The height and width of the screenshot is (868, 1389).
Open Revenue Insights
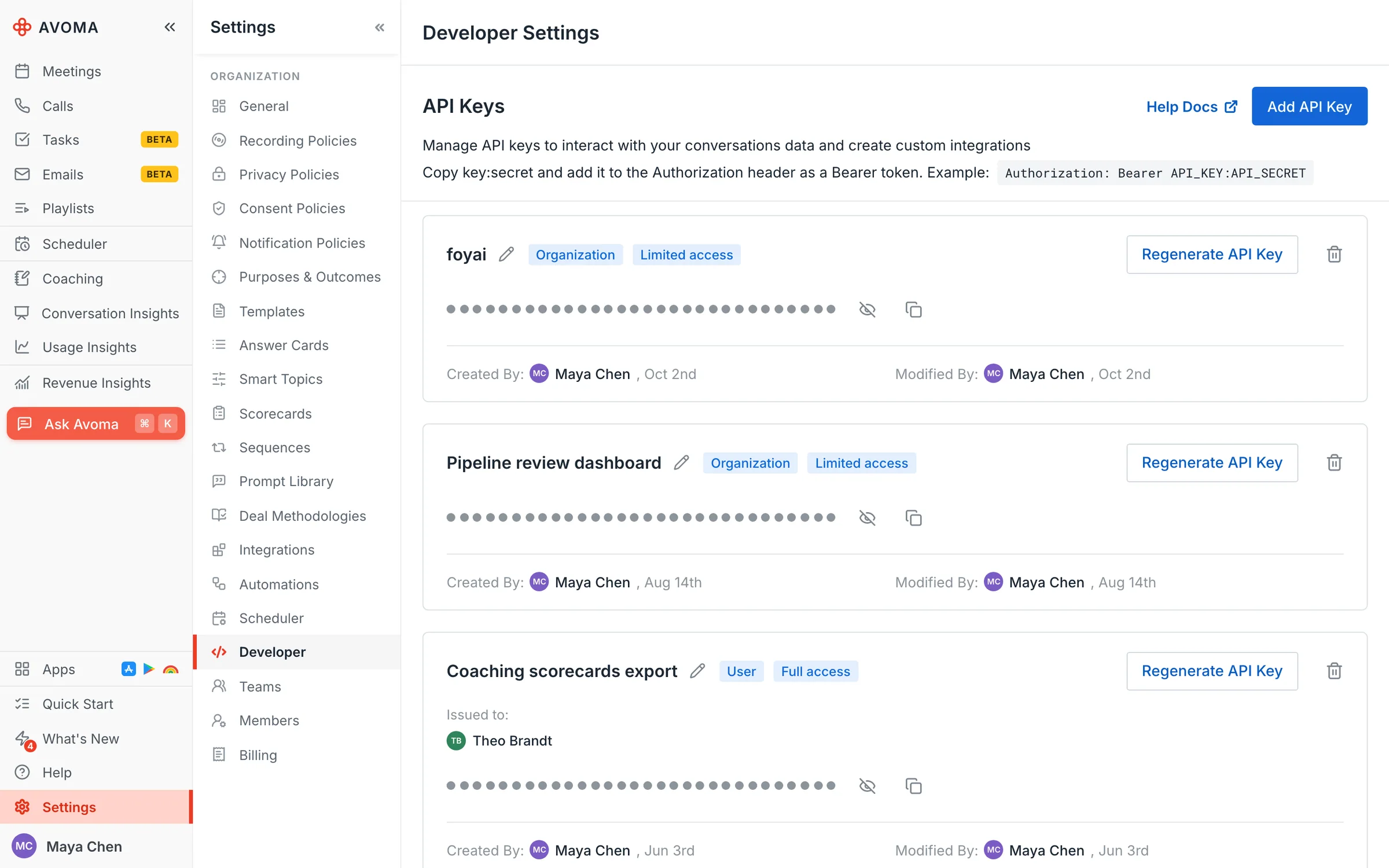coord(96,382)
